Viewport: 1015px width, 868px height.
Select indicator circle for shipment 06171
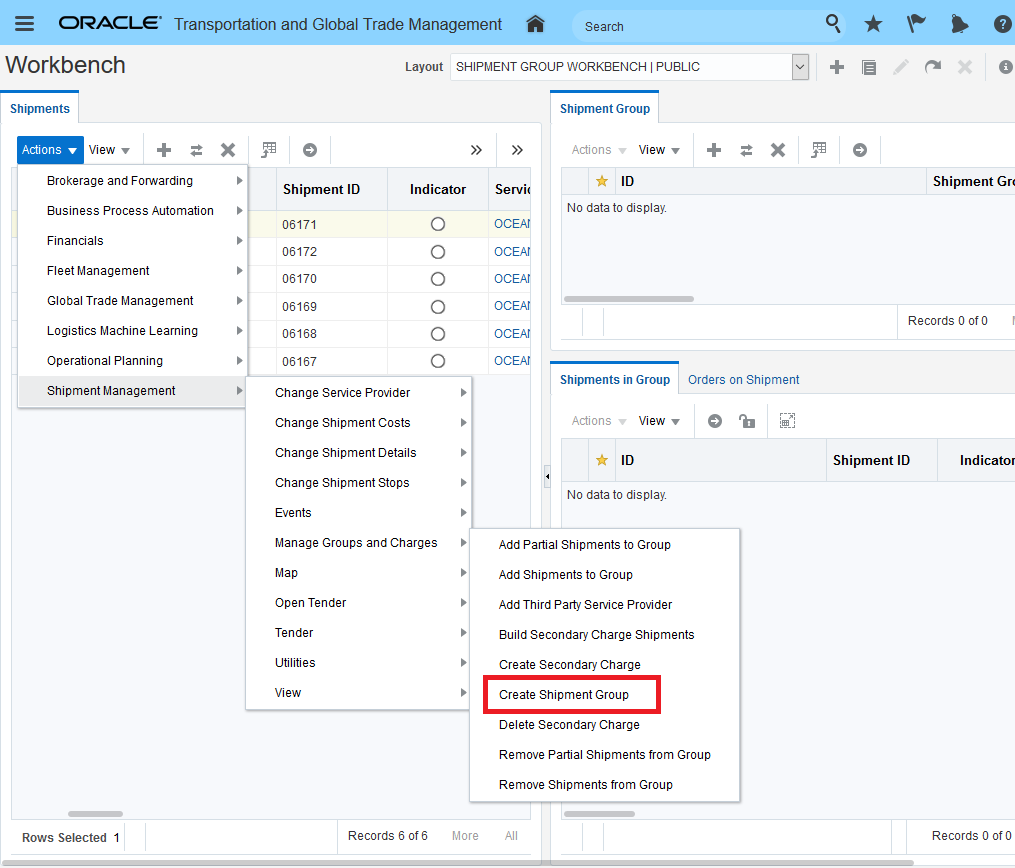coord(438,224)
